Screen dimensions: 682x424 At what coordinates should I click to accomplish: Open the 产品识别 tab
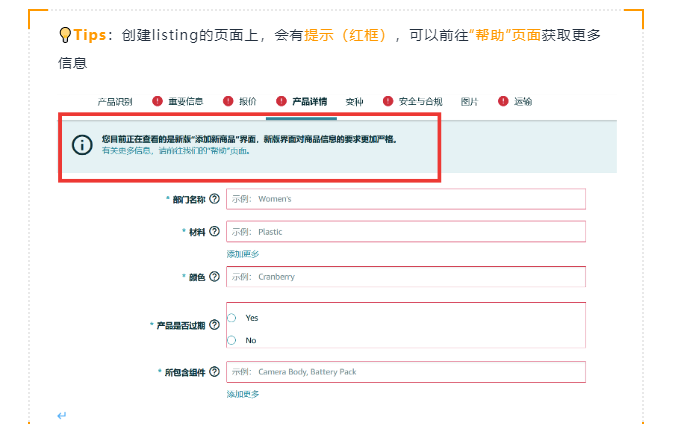pos(114,102)
